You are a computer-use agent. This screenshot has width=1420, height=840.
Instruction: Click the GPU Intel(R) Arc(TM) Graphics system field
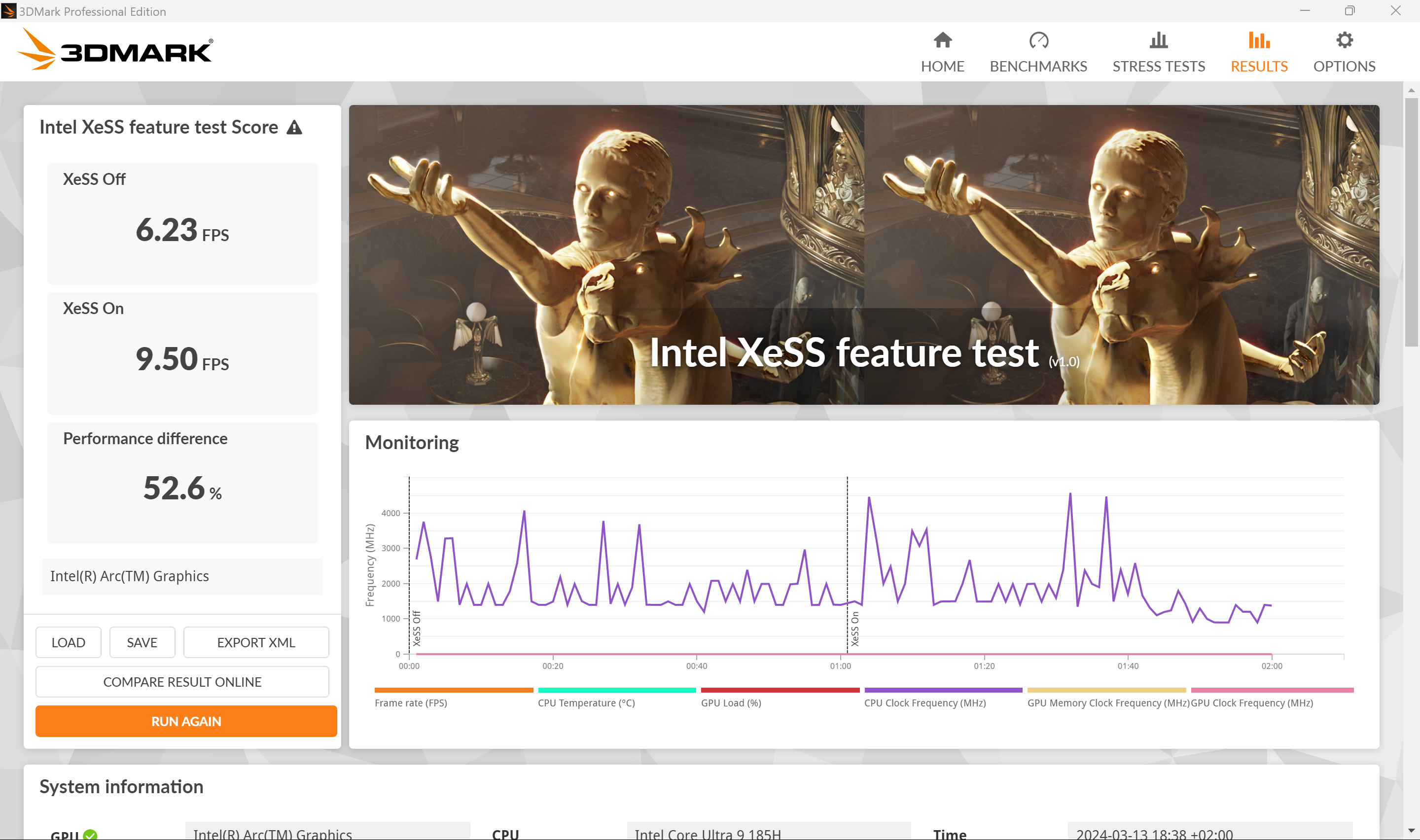(x=328, y=832)
